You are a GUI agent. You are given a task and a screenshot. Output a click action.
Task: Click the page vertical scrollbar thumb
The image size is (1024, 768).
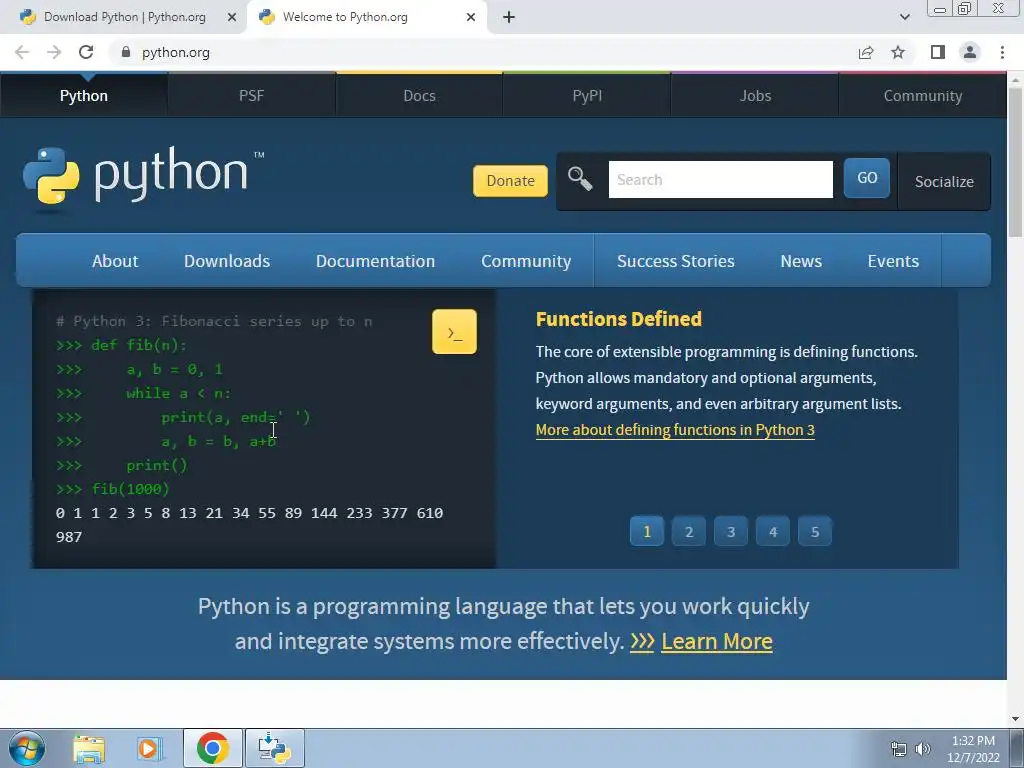tap(1015, 163)
